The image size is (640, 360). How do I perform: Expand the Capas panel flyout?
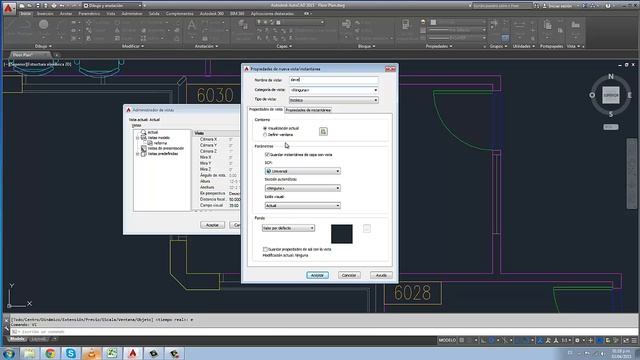[284, 46]
